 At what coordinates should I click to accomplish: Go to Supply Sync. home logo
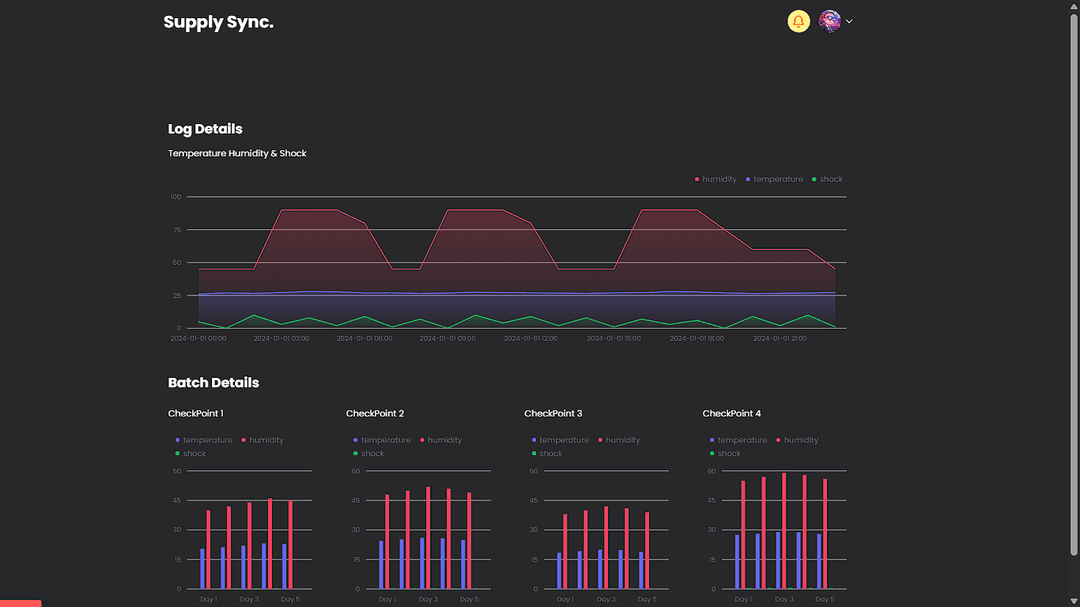click(218, 22)
